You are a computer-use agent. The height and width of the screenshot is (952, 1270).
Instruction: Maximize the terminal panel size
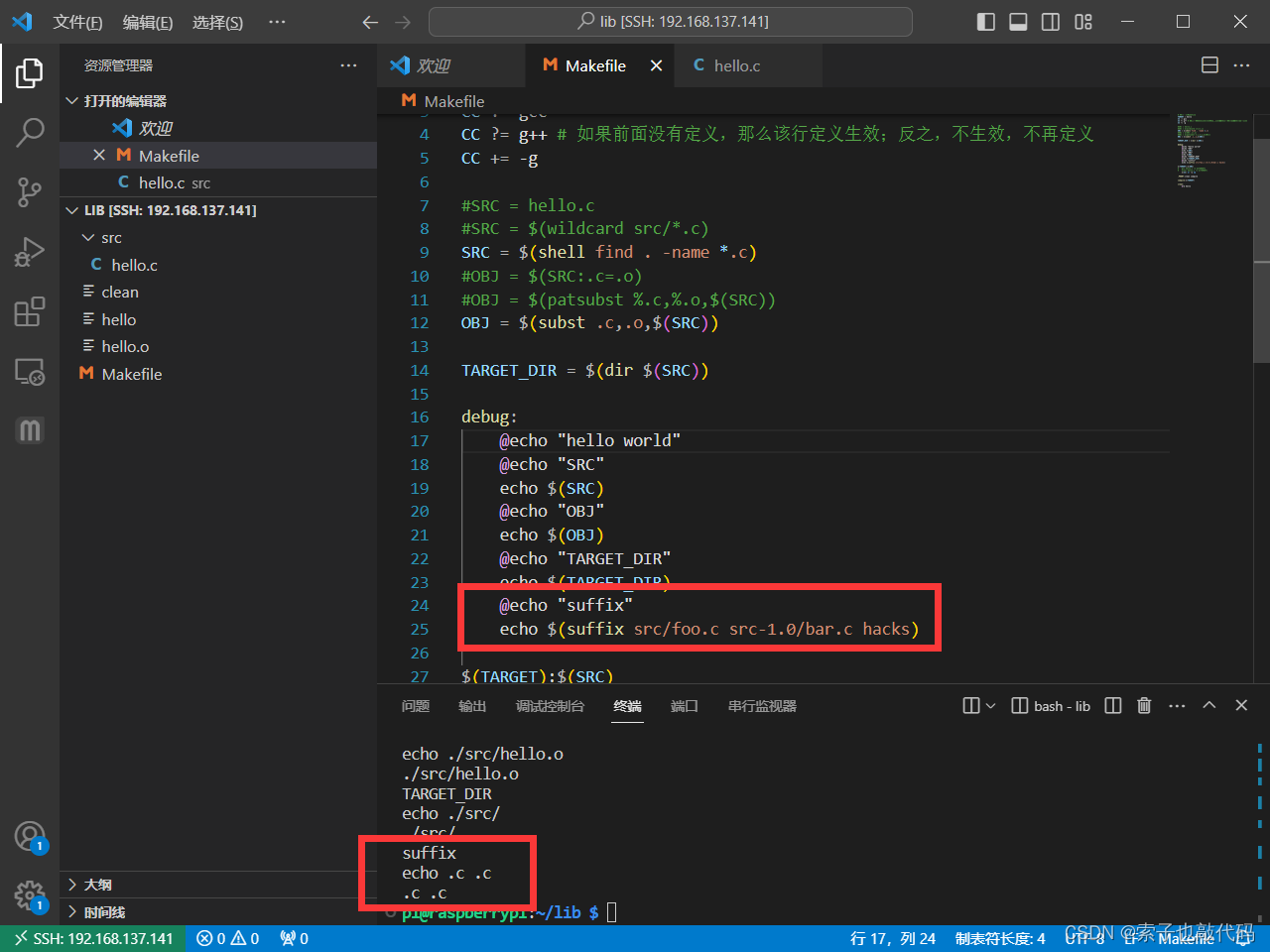point(1209,705)
